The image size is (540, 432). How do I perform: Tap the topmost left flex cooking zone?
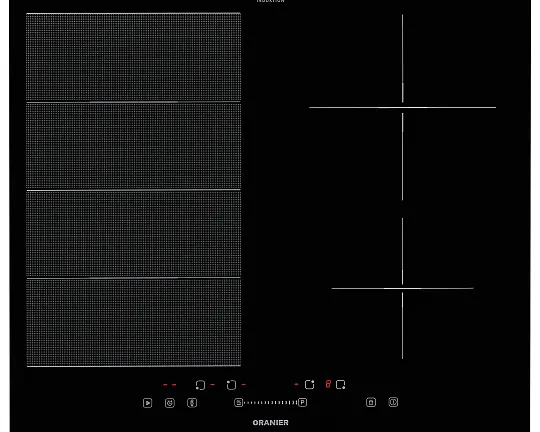click(134, 58)
